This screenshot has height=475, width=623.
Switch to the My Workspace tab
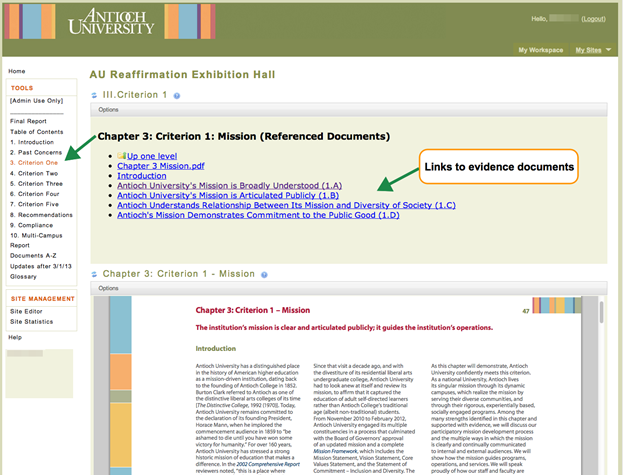[541, 50]
